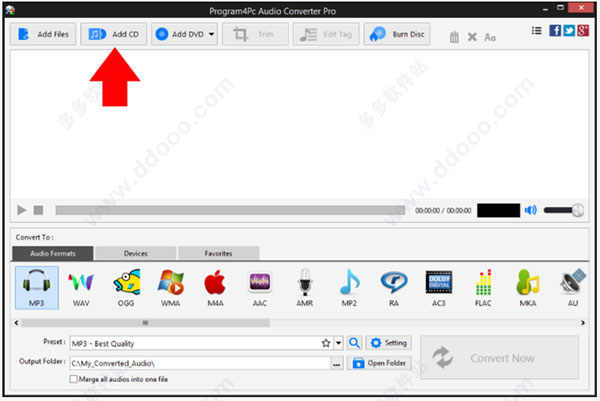Select the AMR format icon
The height and width of the screenshot is (401, 600).
click(305, 288)
